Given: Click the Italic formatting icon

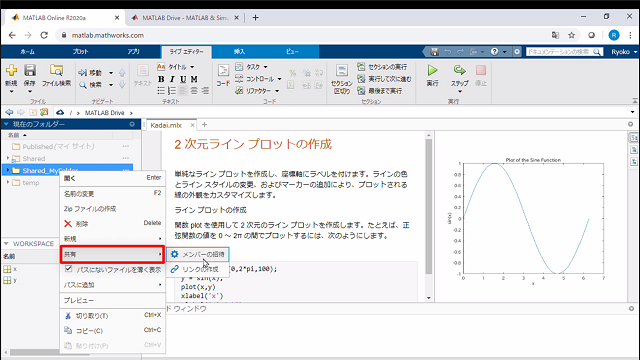Looking at the screenshot, I should [x=172, y=79].
